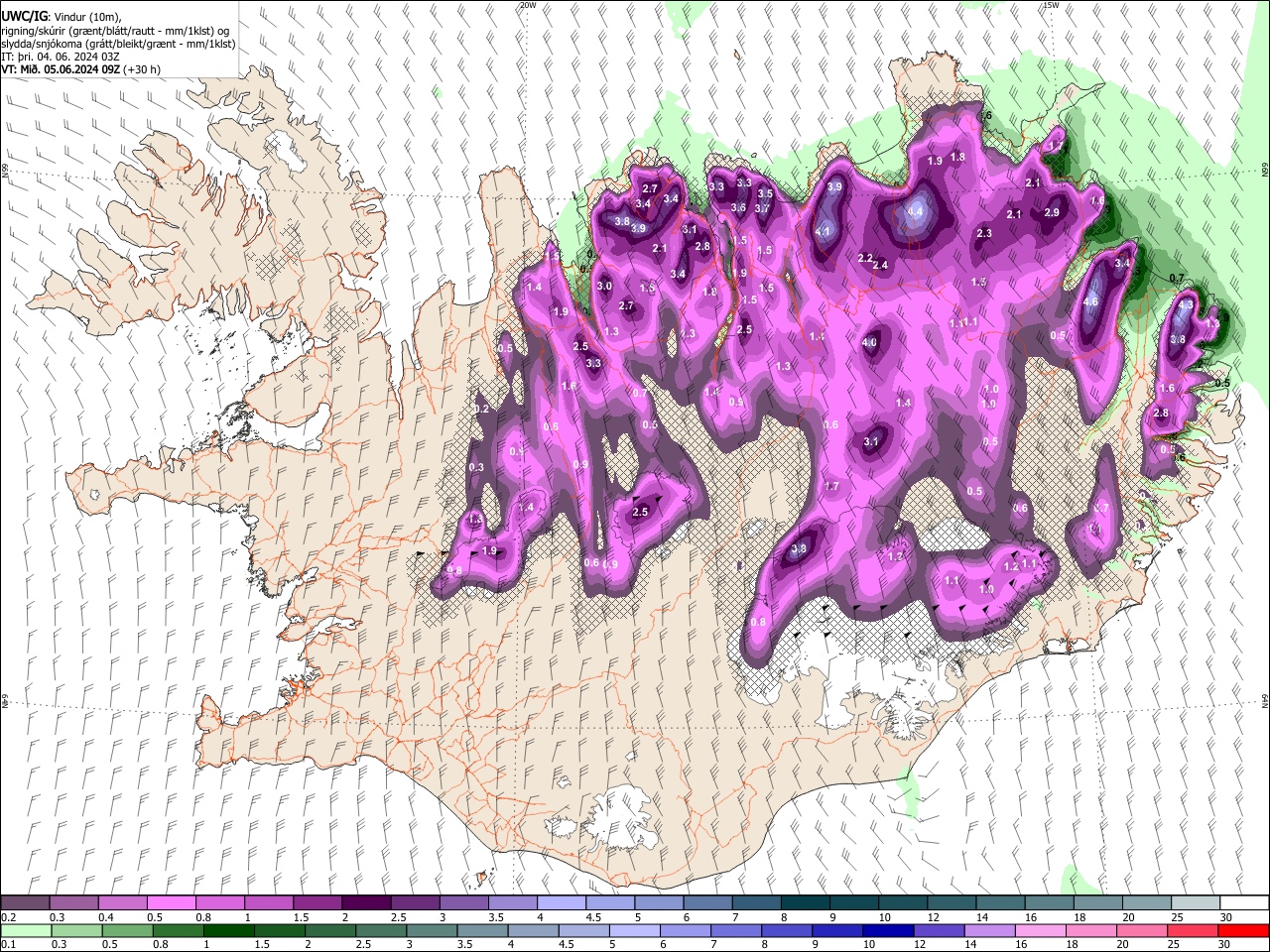Click the '15W' longitude label

click(x=1051, y=5)
